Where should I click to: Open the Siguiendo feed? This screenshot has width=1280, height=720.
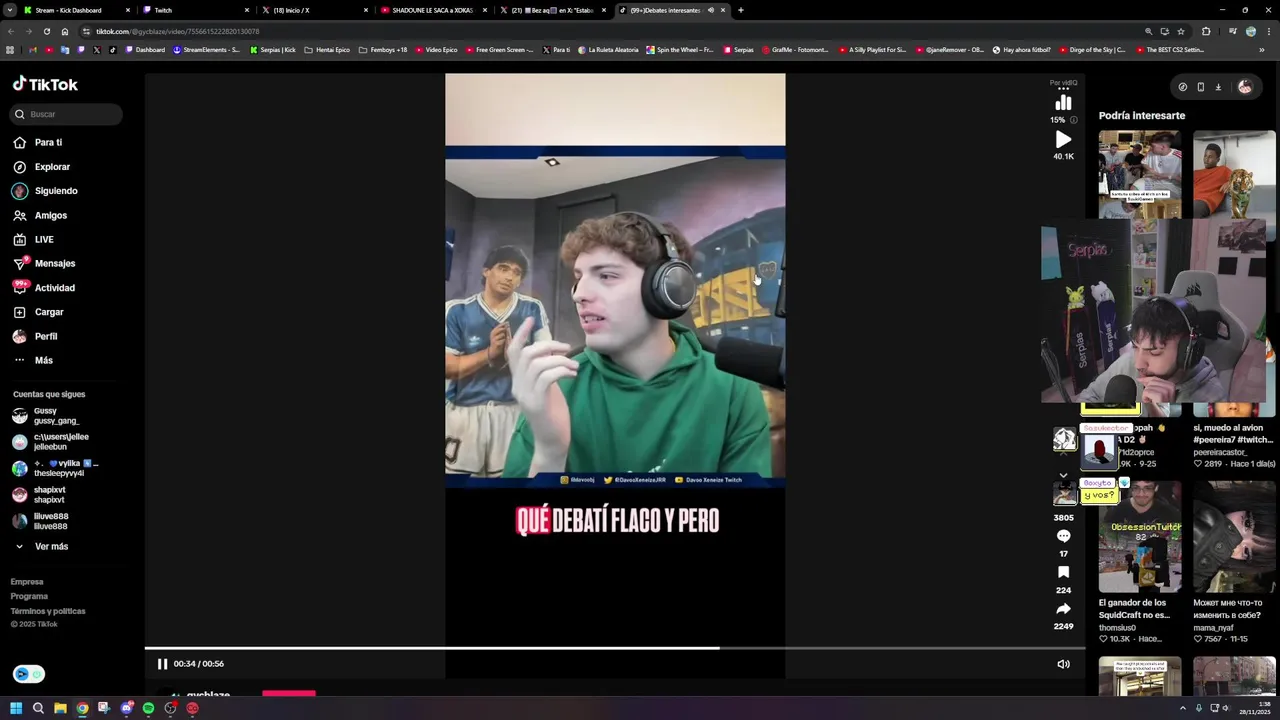click(x=45, y=191)
